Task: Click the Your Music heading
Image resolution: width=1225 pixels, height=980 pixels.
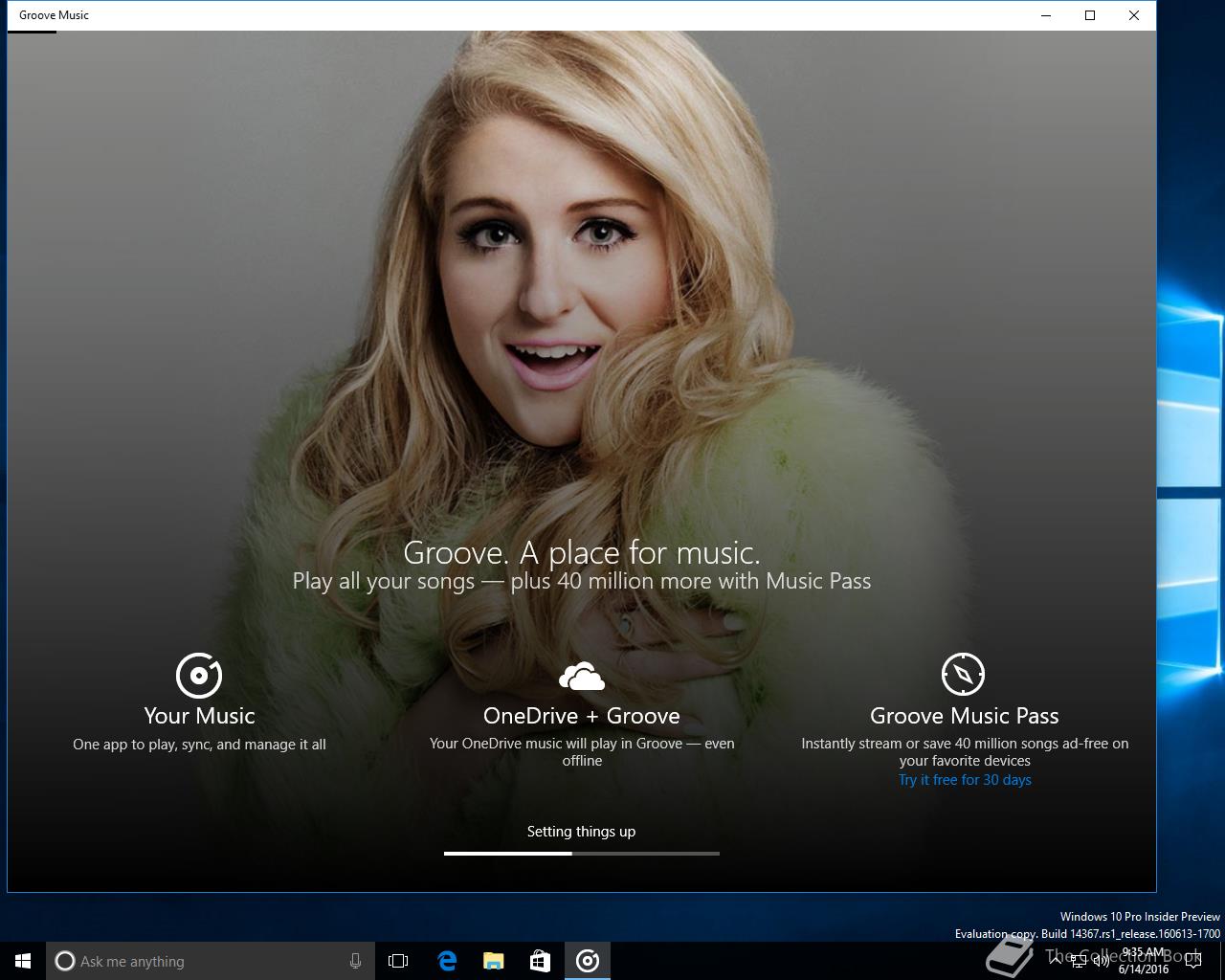Action: 199,716
